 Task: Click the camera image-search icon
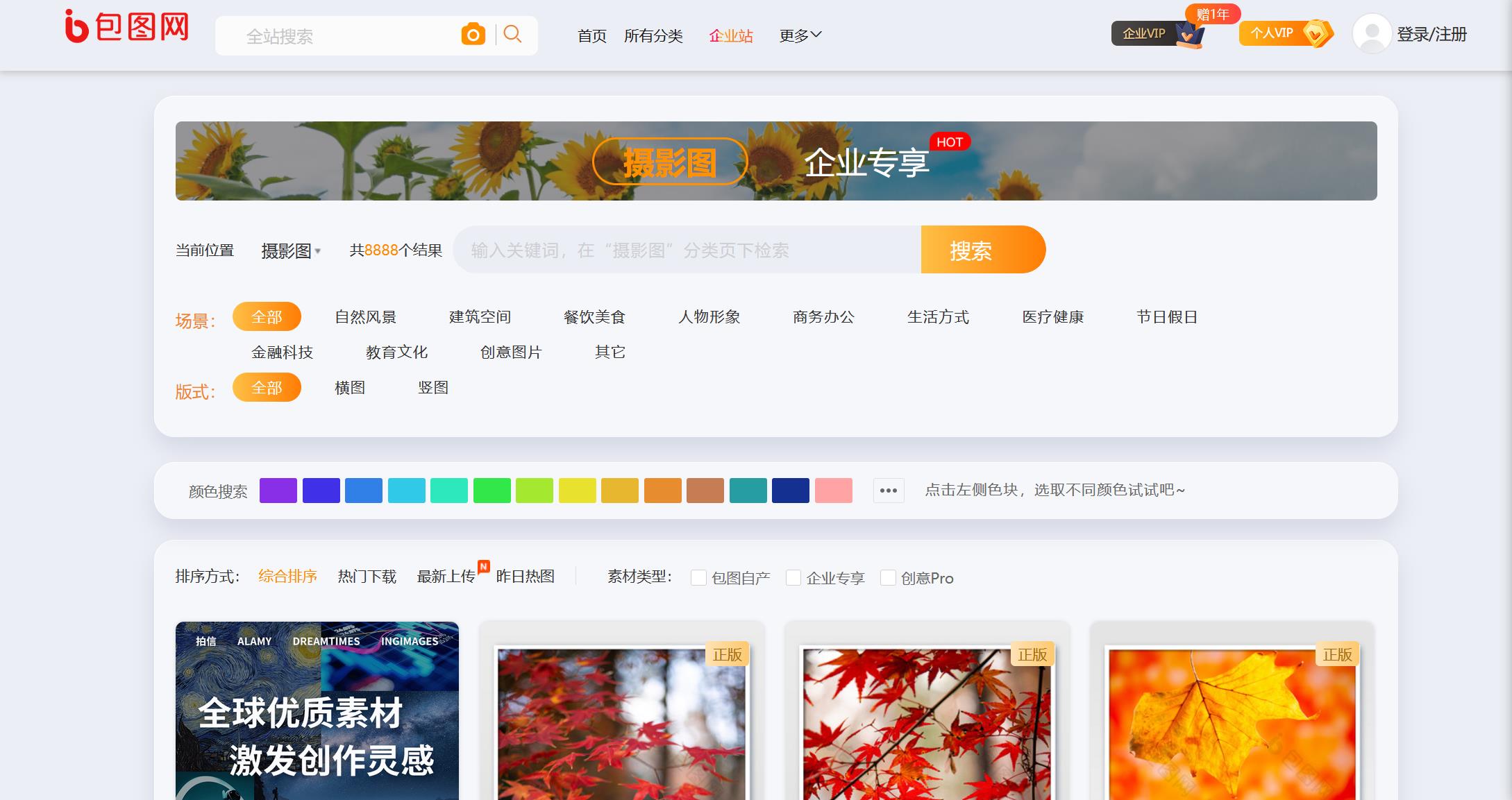tap(473, 34)
